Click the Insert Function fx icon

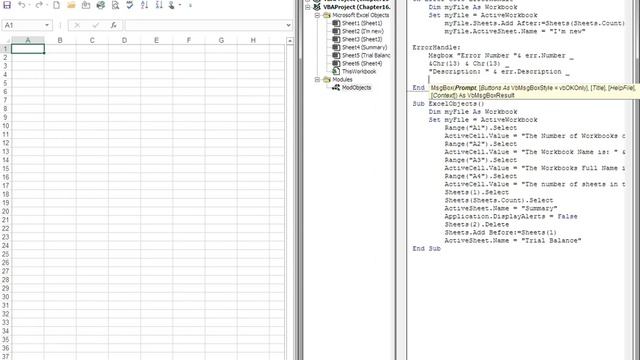[x=113, y=25]
